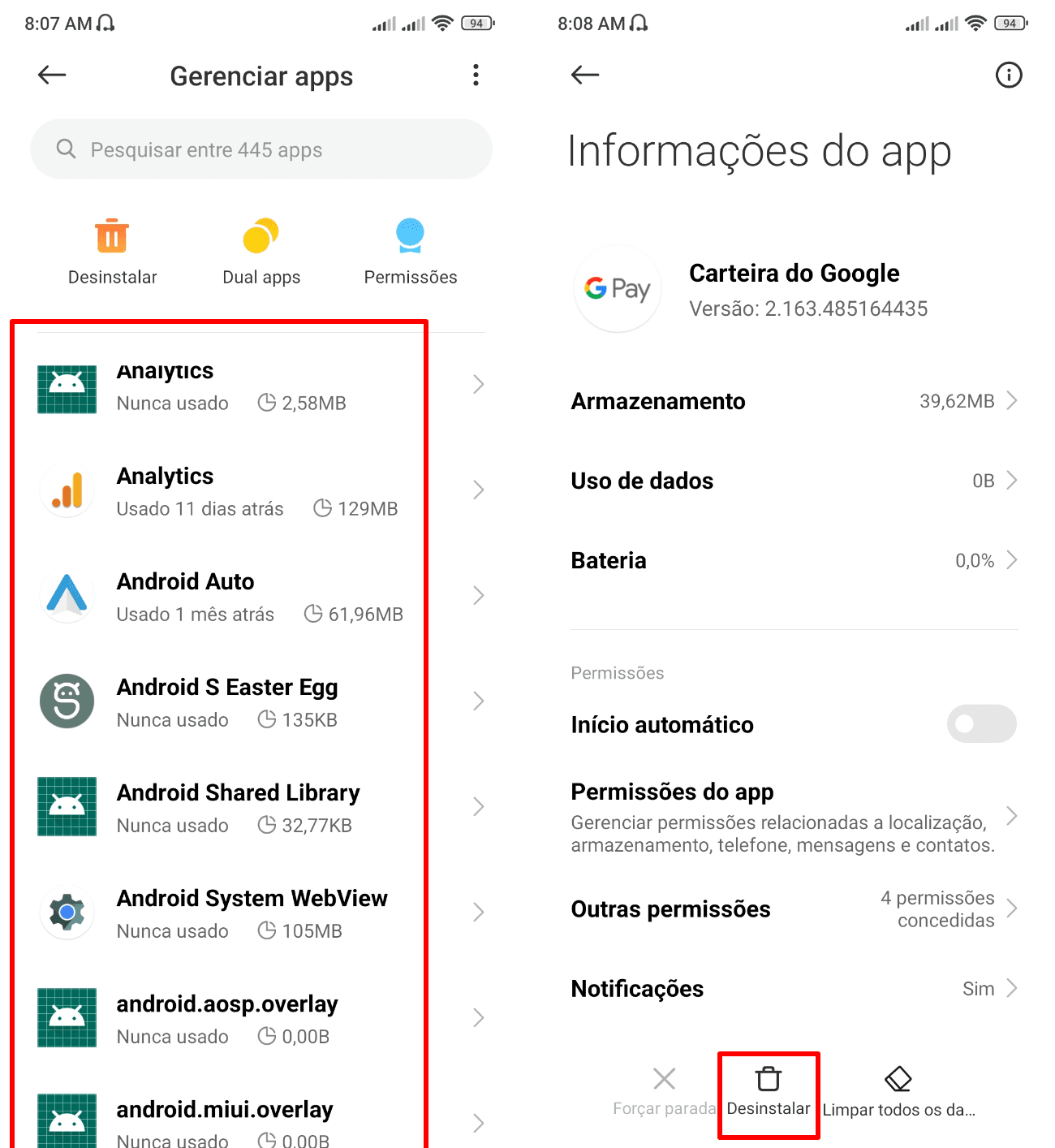This screenshot has height=1148, width=1055.
Task: Expand android.aosp.overlay row chevron
Action: click(478, 1018)
